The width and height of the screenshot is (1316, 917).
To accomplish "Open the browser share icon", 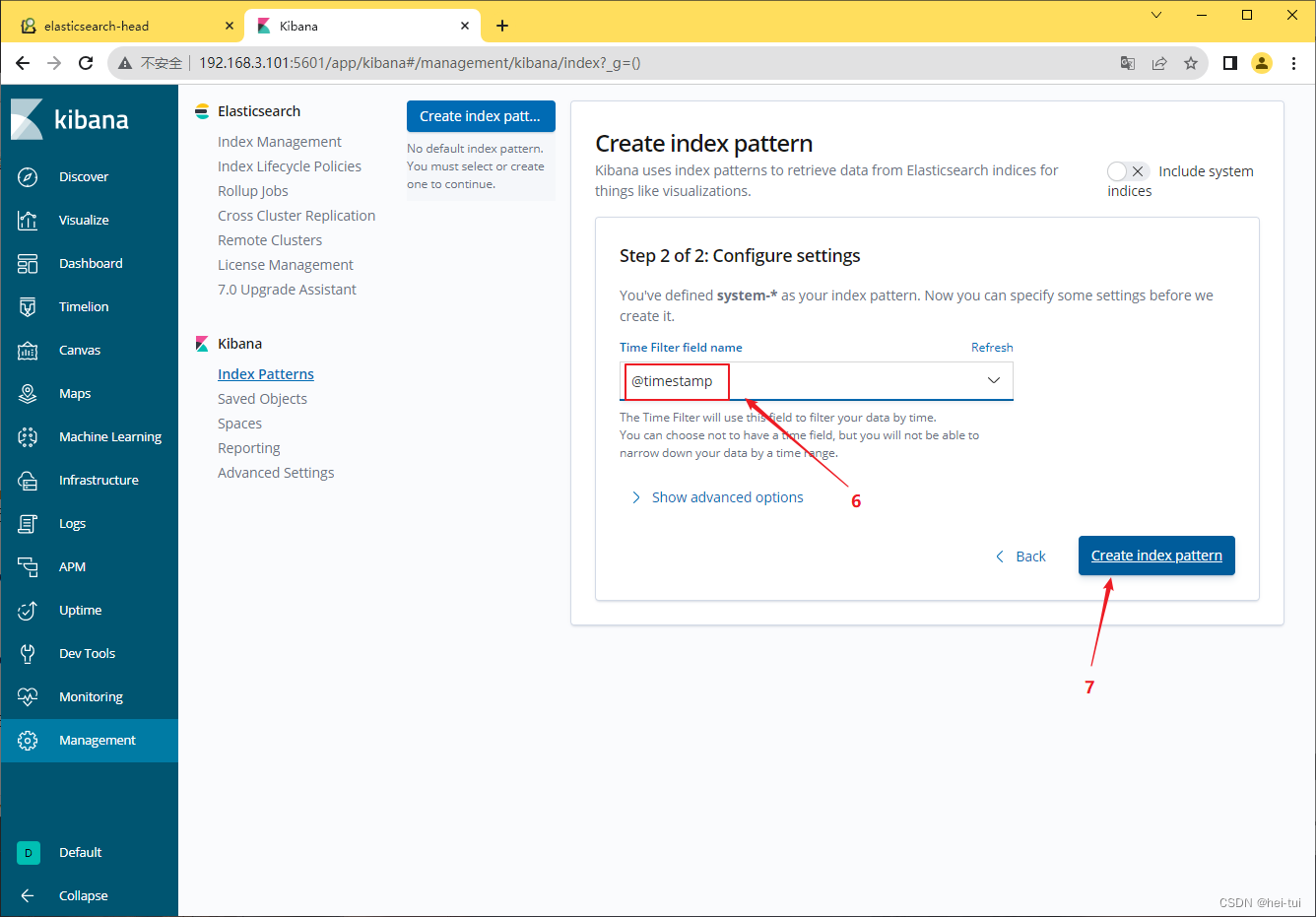I will click(1159, 63).
